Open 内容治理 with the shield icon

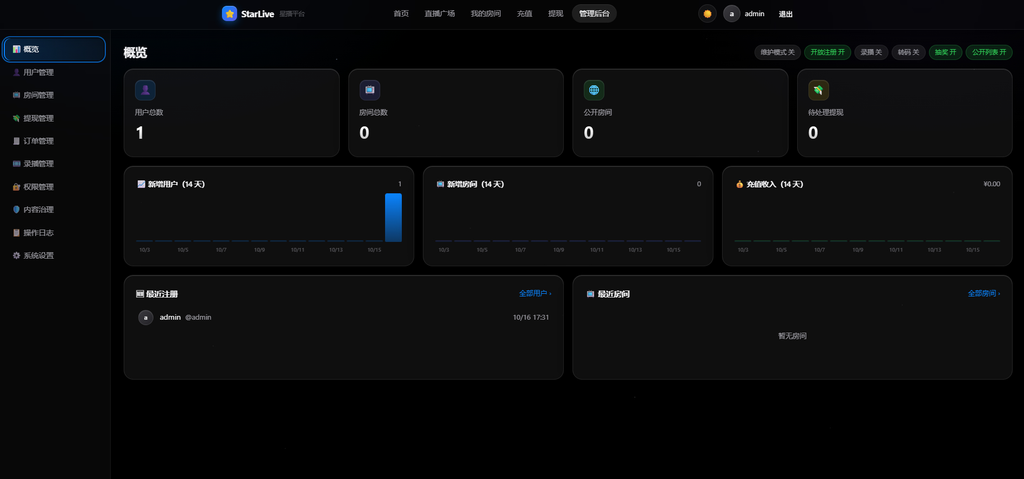pos(54,210)
